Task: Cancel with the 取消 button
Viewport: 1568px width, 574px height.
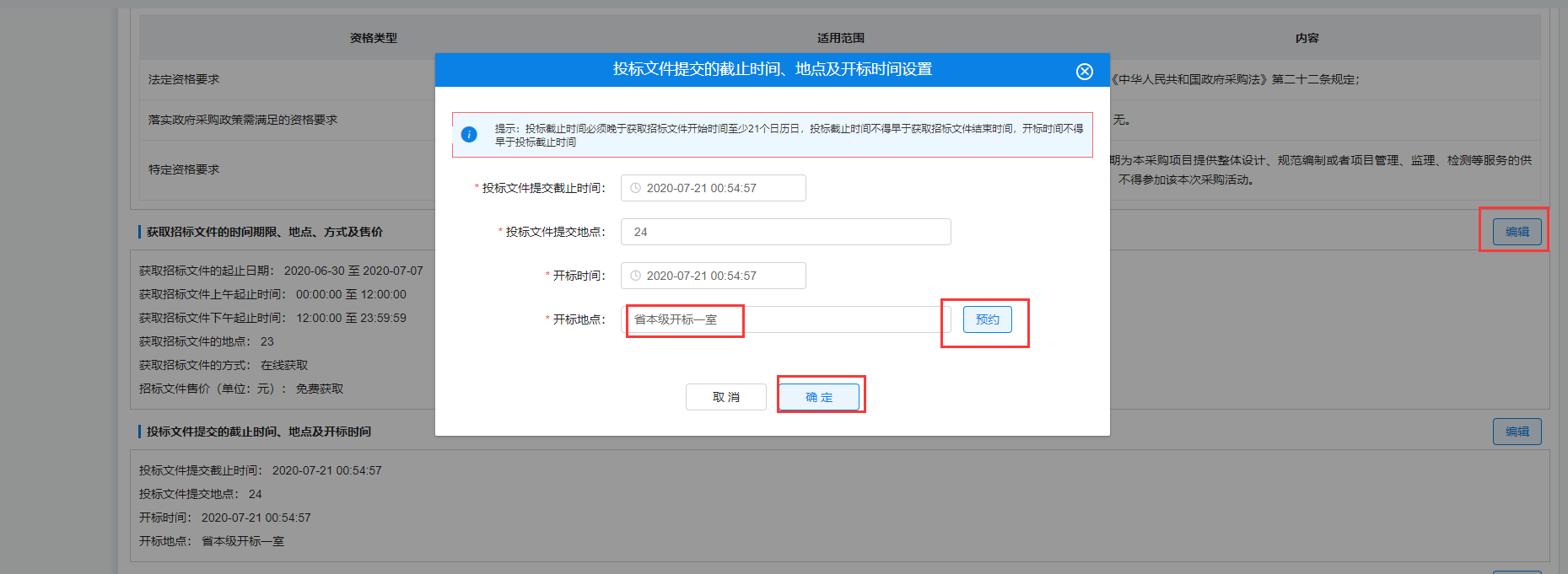Action: click(725, 397)
